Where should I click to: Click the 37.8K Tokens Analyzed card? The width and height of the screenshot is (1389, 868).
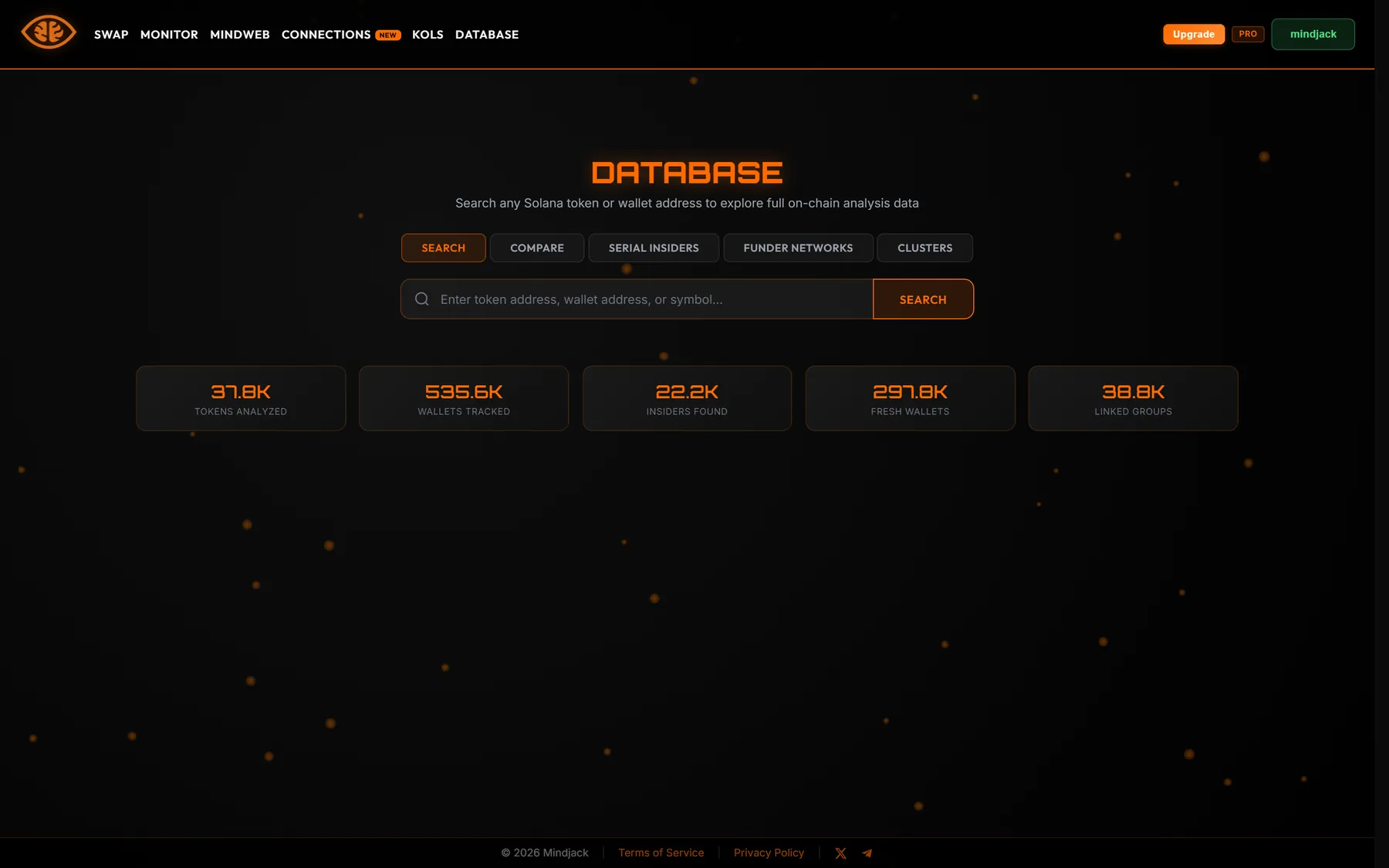241,398
